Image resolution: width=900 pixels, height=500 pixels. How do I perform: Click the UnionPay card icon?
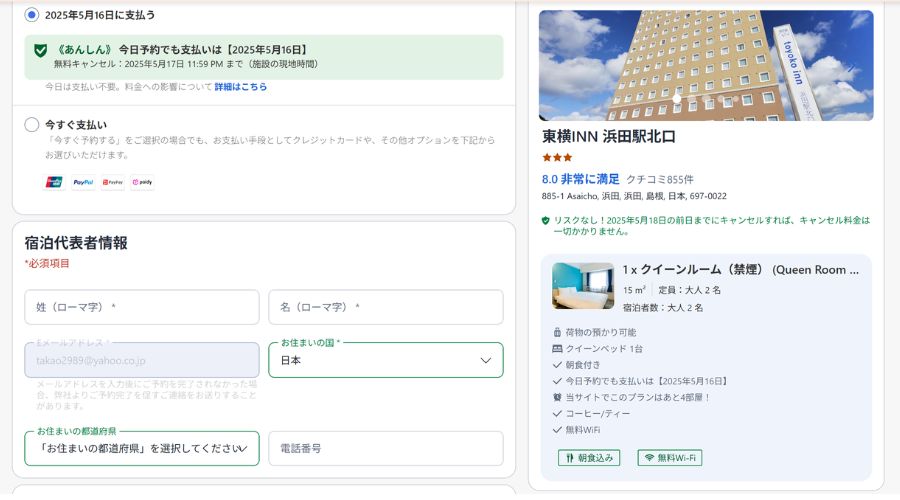click(x=55, y=182)
